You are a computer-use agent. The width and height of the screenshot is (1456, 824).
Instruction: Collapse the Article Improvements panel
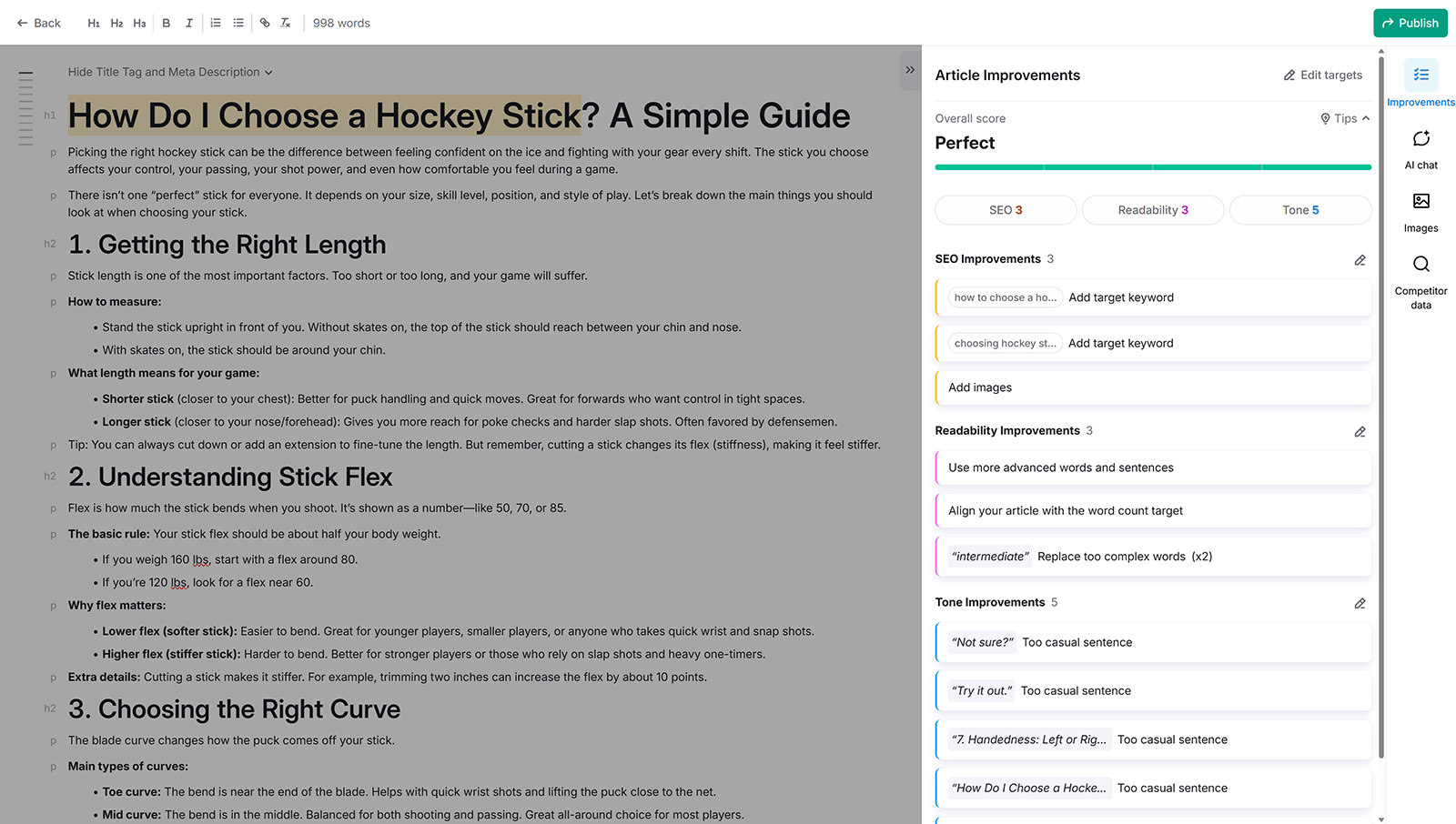pyautogui.click(x=910, y=69)
